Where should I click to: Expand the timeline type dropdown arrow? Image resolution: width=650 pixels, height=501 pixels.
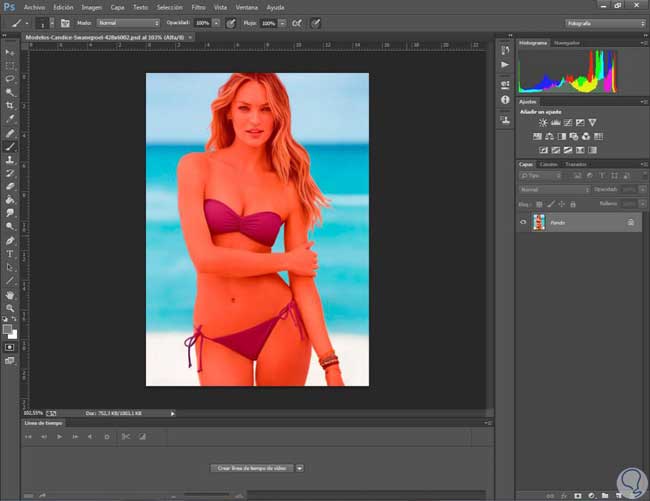pyautogui.click(x=299, y=467)
